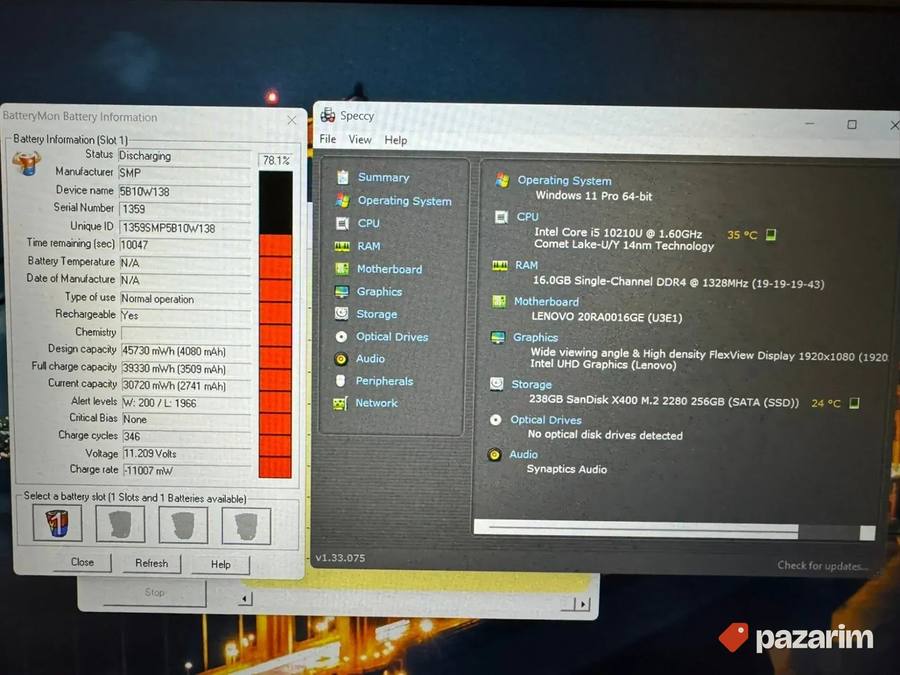
Task: Click the mouse Peripherals icon in sidebar
Action: tap(340, 381)
